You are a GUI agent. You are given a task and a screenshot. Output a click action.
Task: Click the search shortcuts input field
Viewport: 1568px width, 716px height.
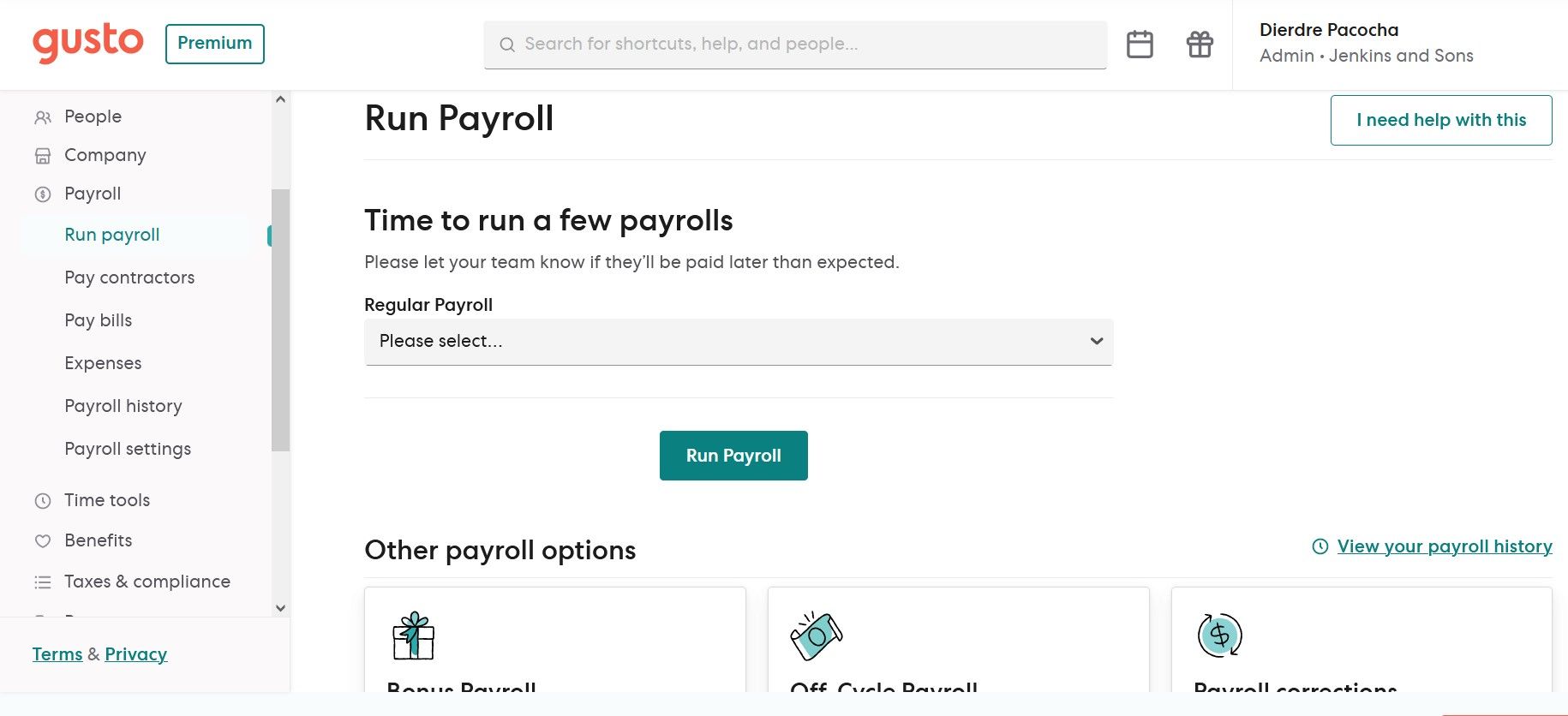795,45
